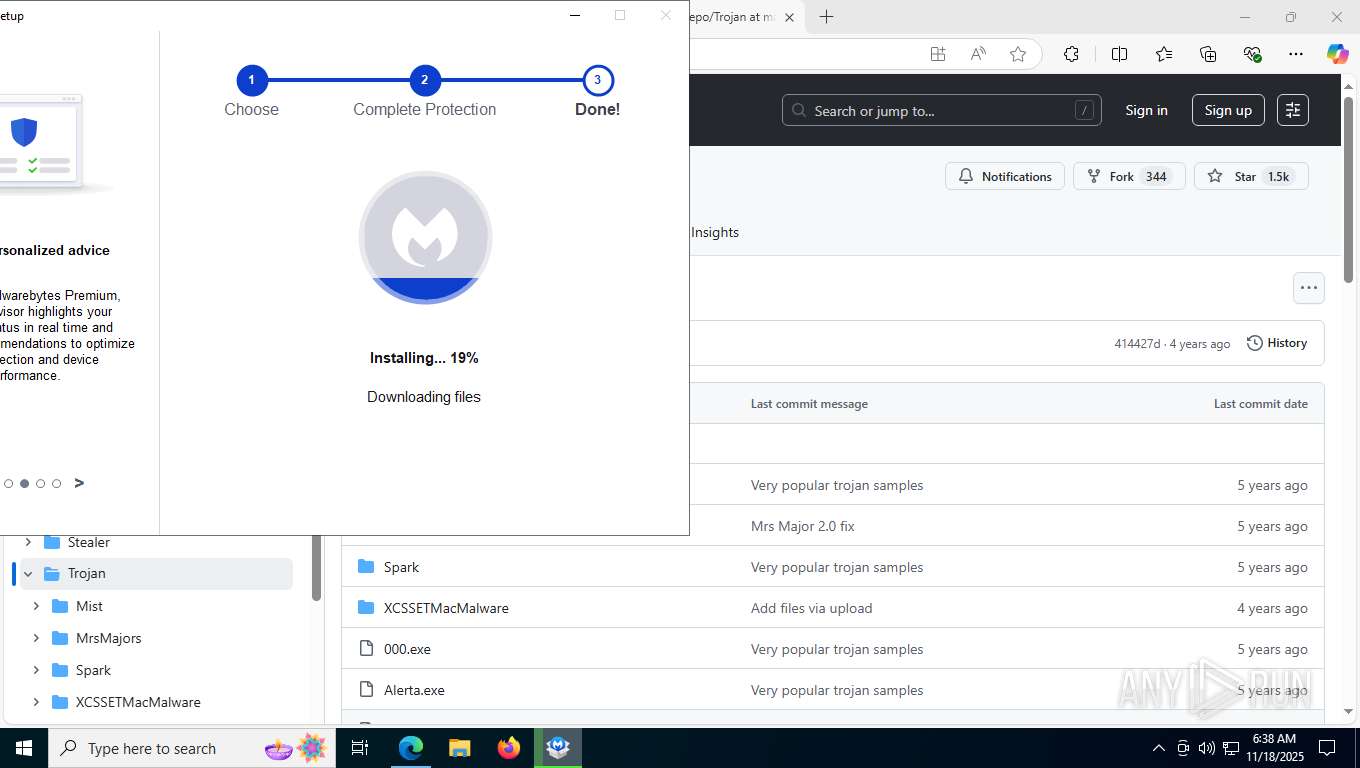Screen dimensions: 1360x768
Task: Expand the Mist folder chevron
Action: (x=36, y=606)
